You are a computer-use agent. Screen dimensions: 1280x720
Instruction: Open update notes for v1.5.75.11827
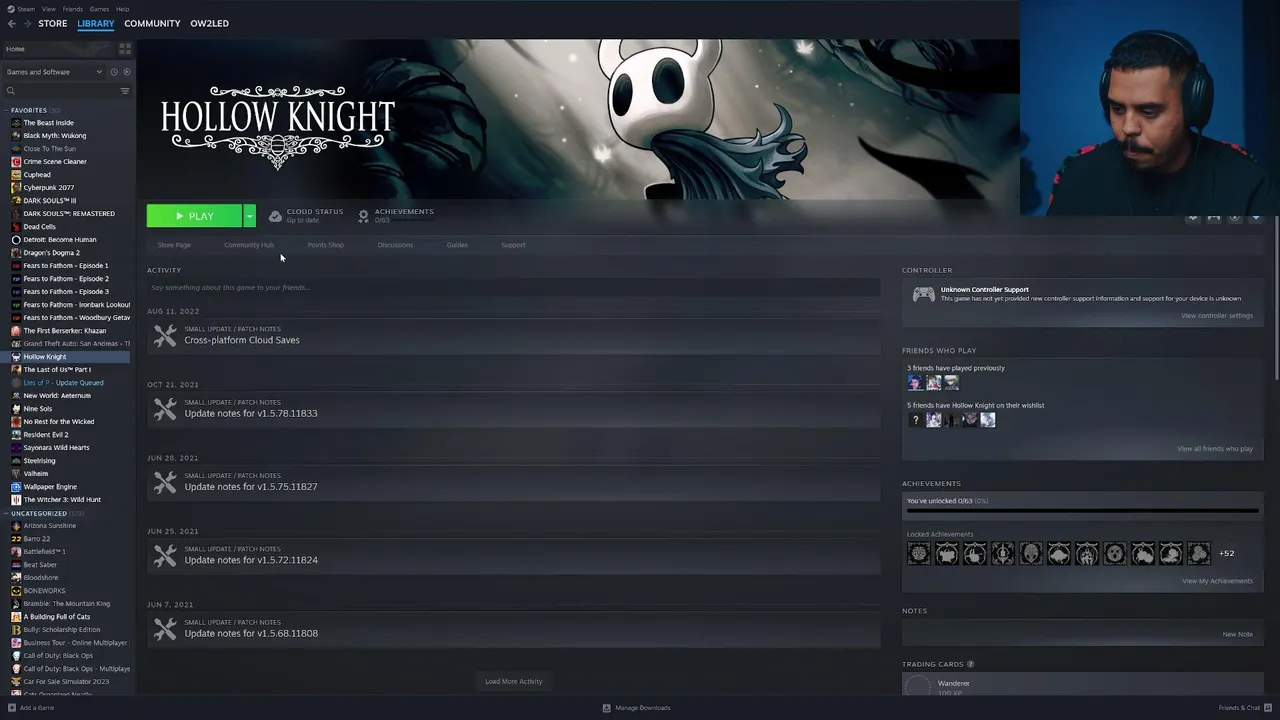513,482
